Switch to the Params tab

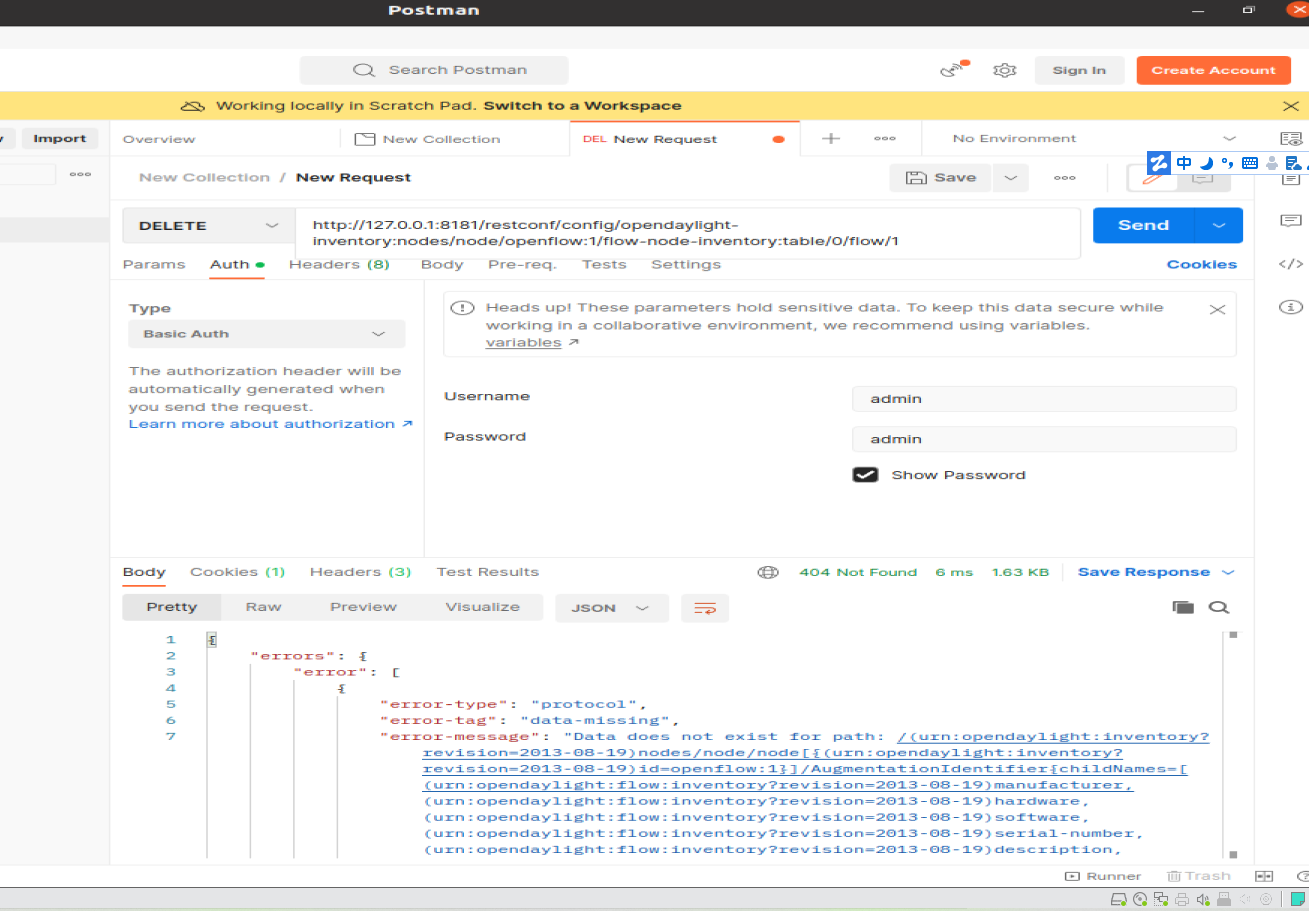tap(154, 265)
